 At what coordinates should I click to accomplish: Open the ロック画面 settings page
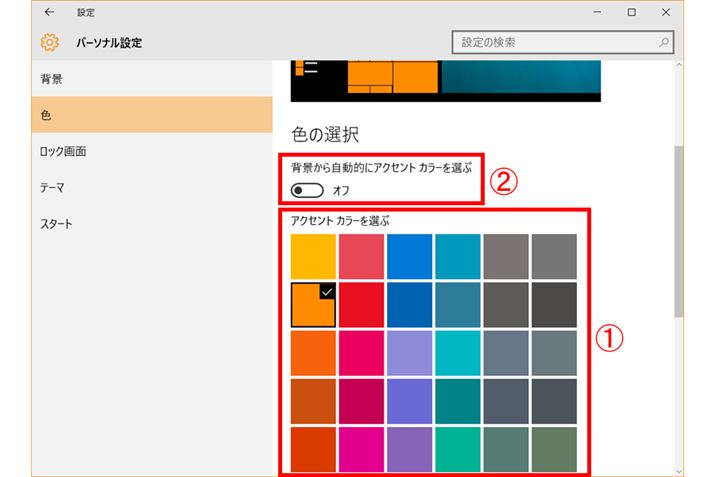63,151
